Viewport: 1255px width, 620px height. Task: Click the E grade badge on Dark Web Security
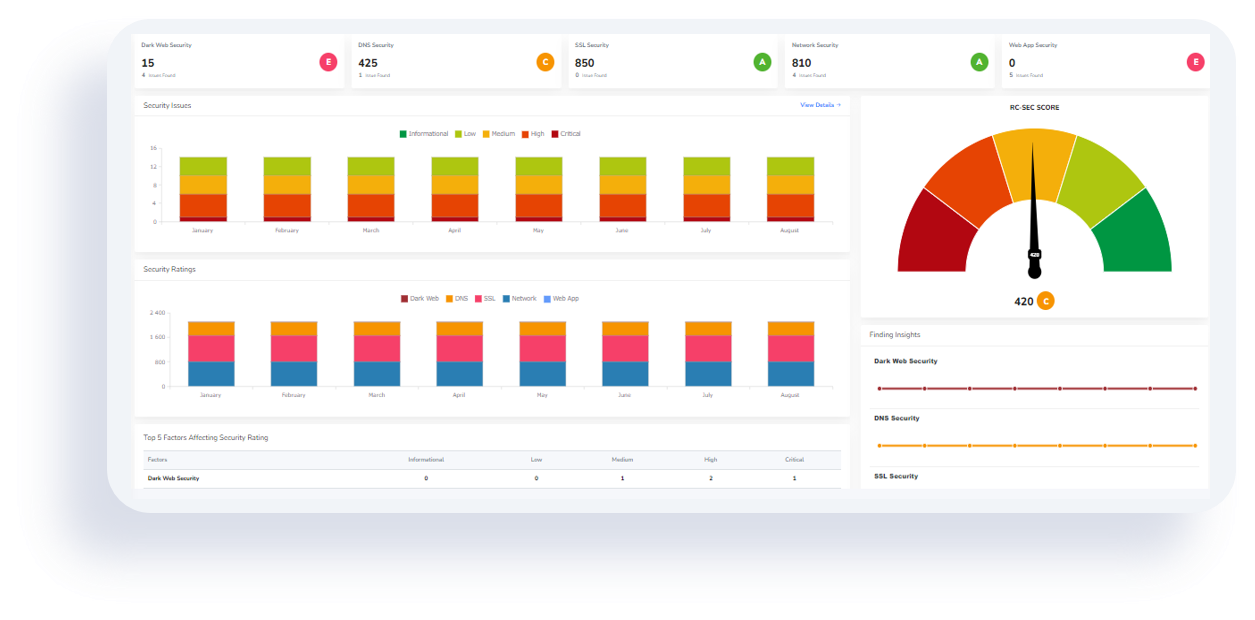point(327,61)
